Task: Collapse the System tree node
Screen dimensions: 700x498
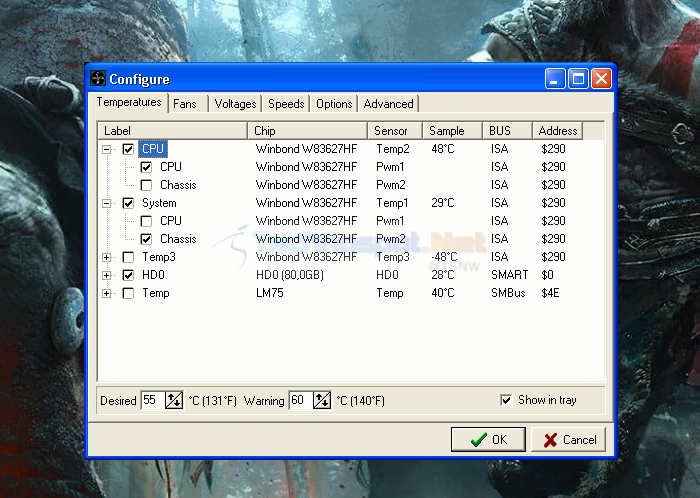Action: 106,204
